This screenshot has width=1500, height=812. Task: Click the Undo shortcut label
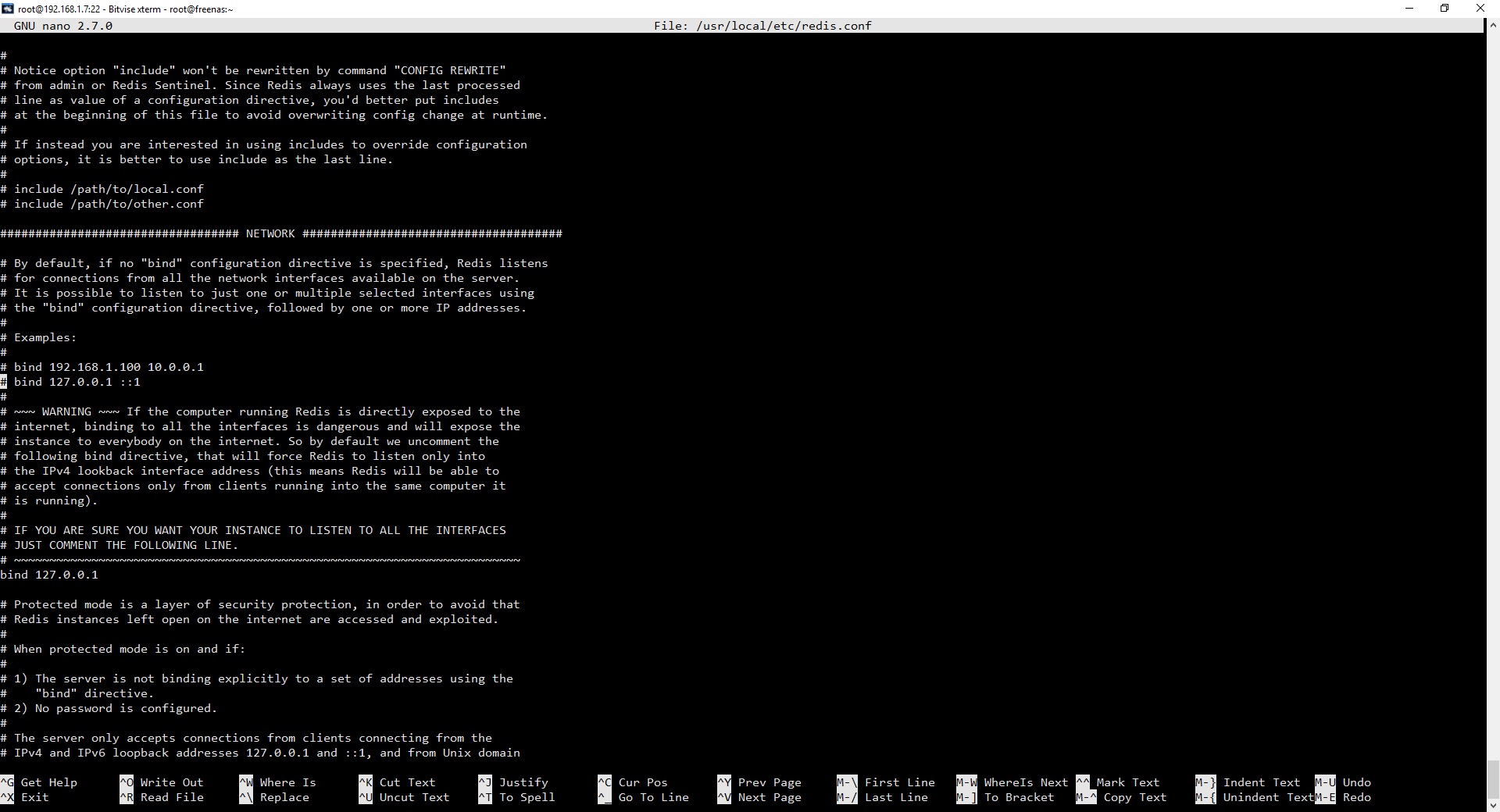pyautogui.click(x=1356, y=782)
